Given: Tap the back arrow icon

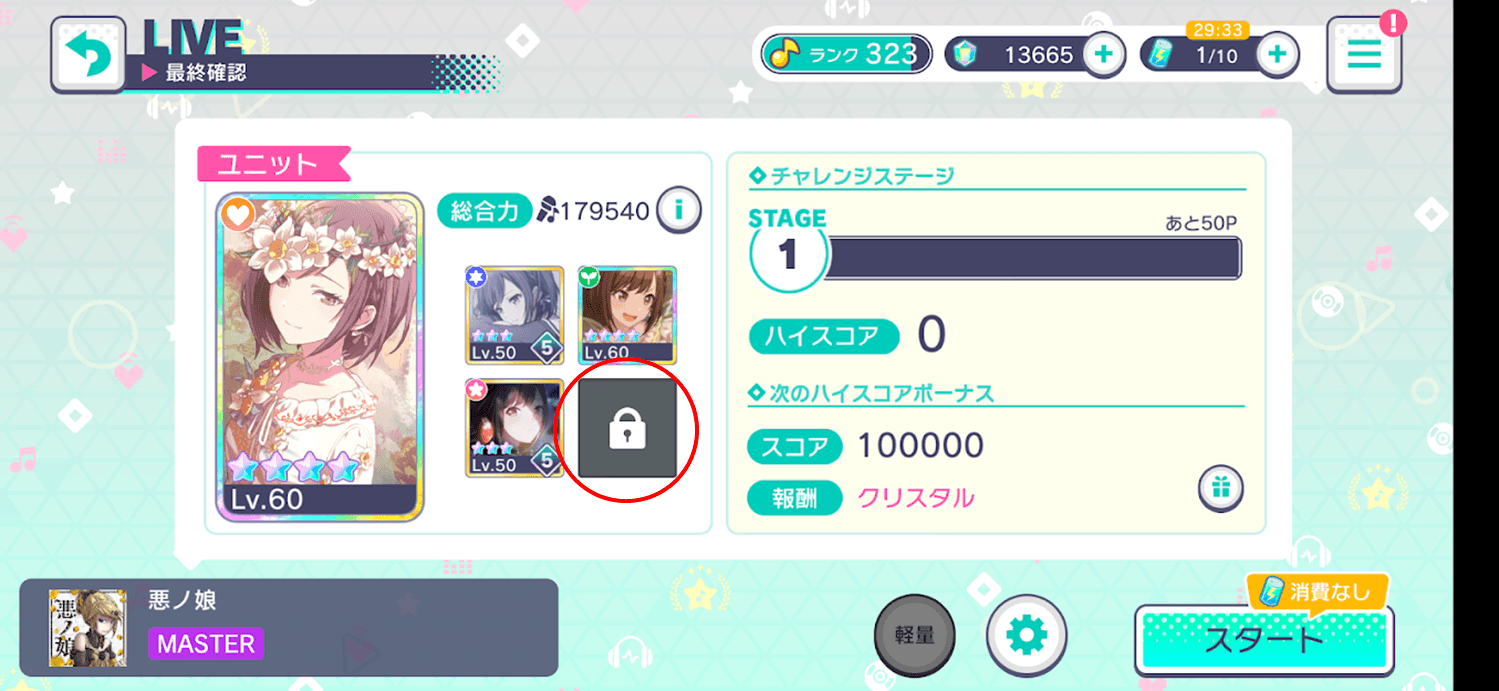Looking at the screenshot, I should click(88, 55).
